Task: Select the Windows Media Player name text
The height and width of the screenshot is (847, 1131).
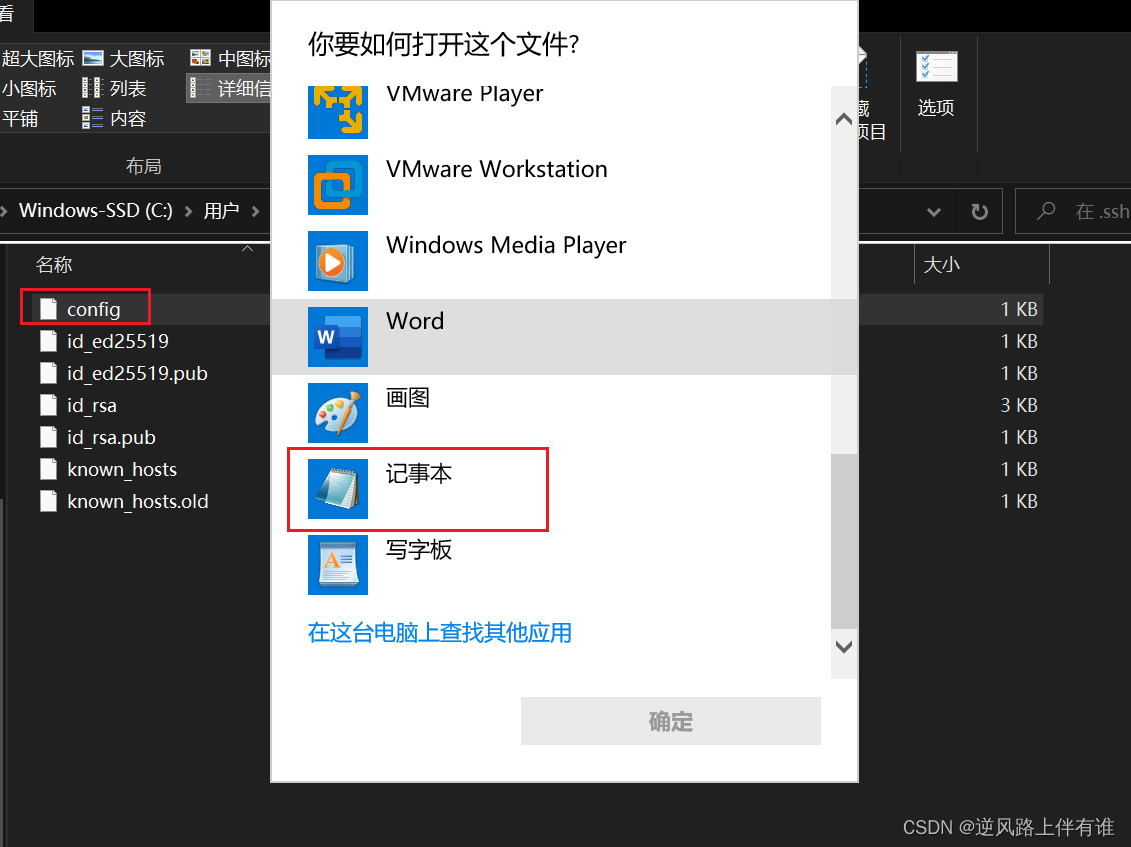Action: tap(506, 245)
